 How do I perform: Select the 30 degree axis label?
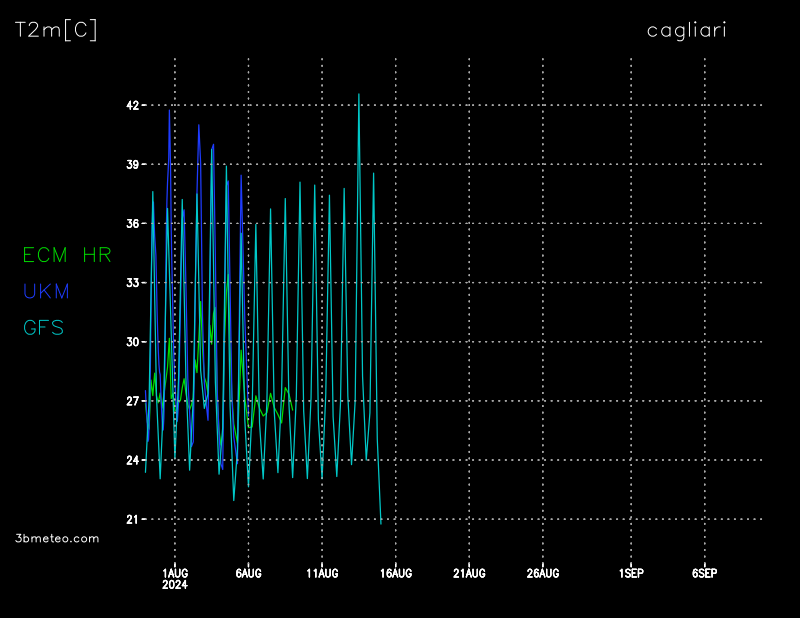[x=132, y=342]
